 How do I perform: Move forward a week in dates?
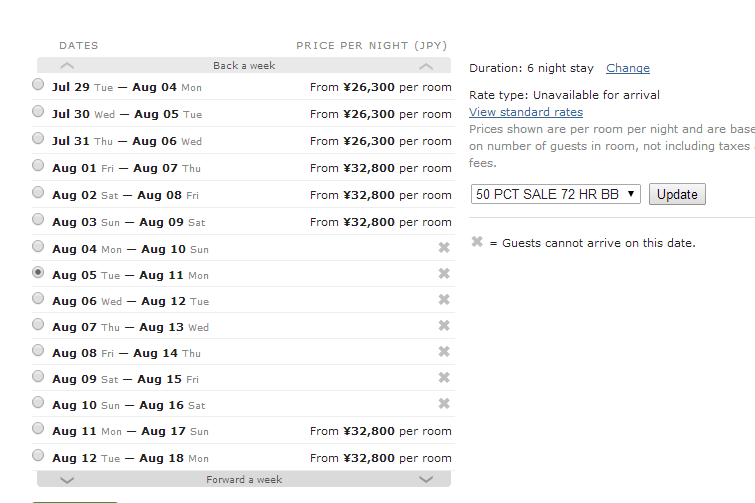[244, 480]
